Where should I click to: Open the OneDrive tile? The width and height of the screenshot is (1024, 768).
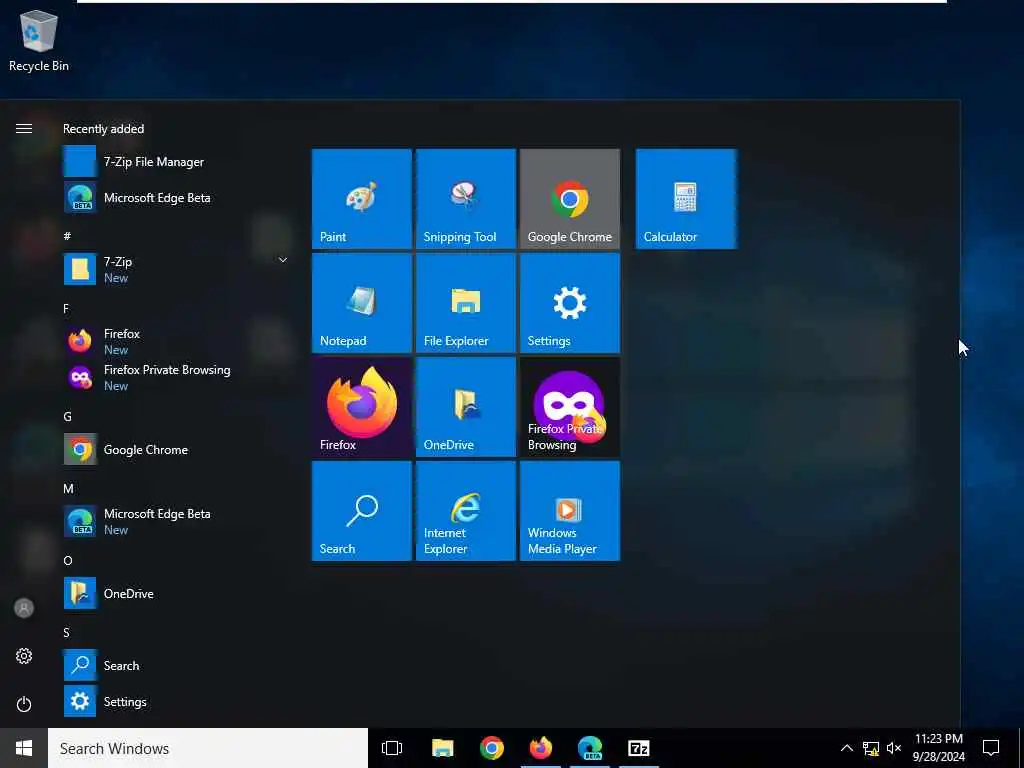(466, 407)
